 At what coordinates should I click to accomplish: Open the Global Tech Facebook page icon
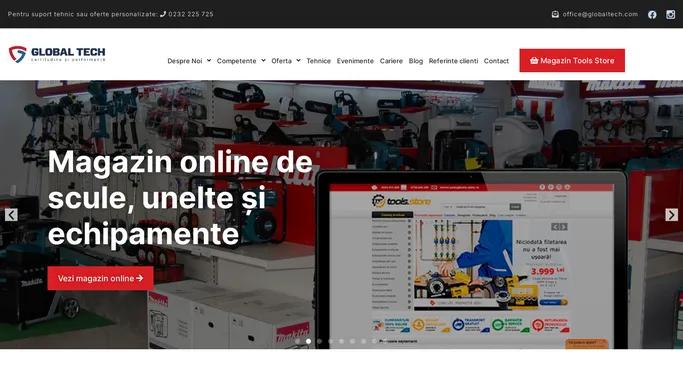[652, 14]
